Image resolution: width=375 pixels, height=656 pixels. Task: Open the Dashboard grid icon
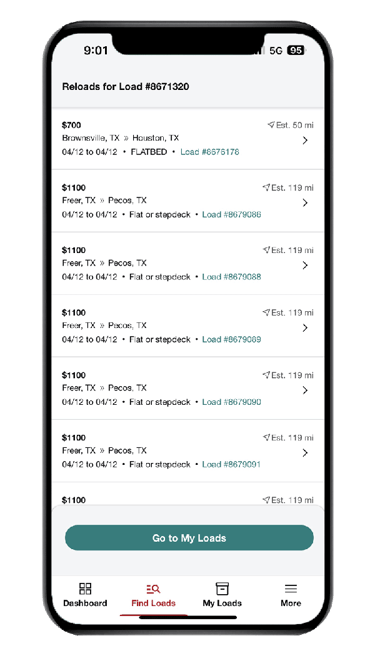pos(85,589)
